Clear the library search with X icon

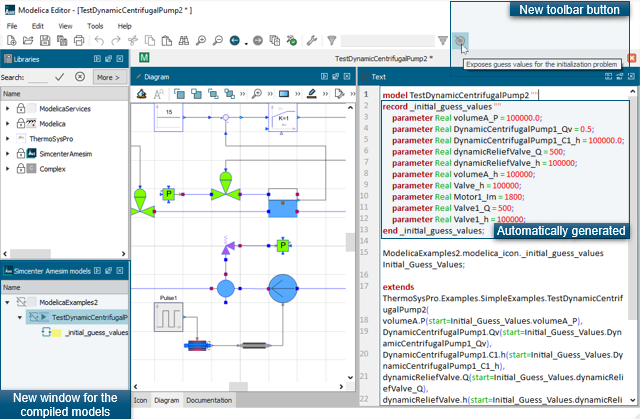pos(78,76)
